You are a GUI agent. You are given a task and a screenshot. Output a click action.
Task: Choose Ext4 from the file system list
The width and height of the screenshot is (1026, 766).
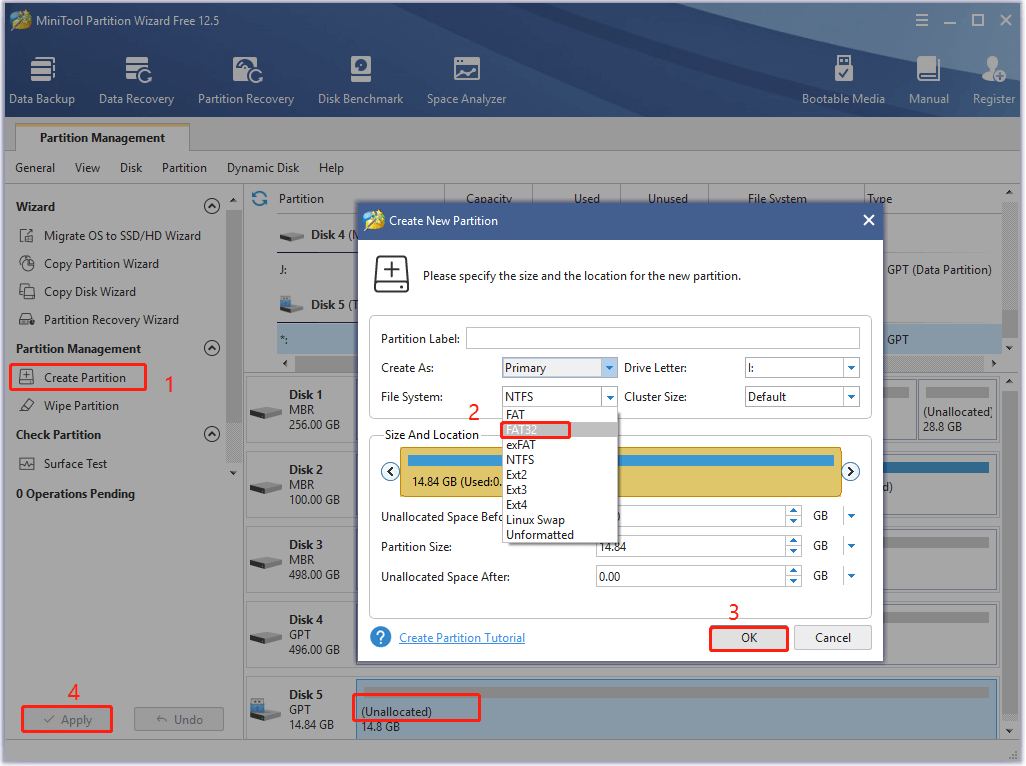[x=559, y=505]
